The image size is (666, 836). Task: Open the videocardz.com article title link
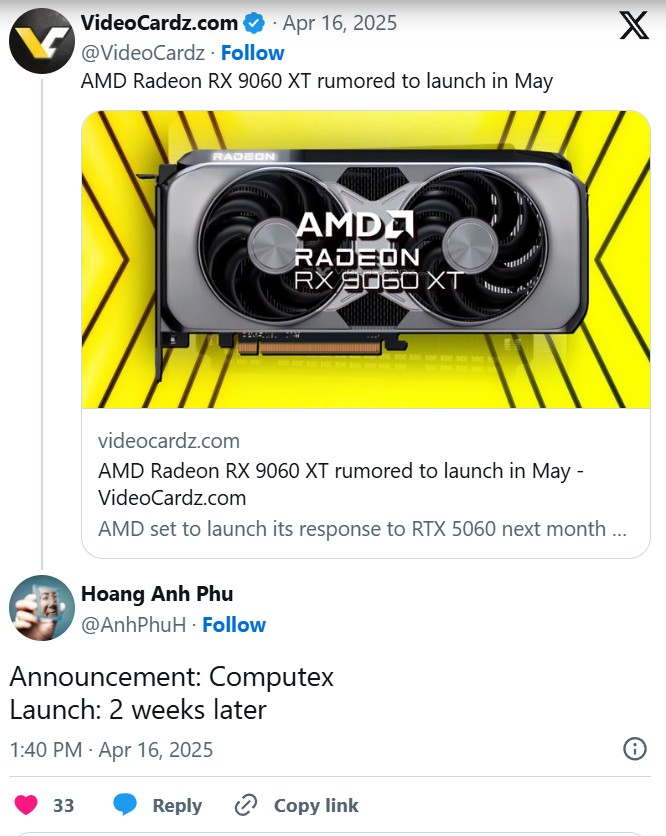click(341, 484)
